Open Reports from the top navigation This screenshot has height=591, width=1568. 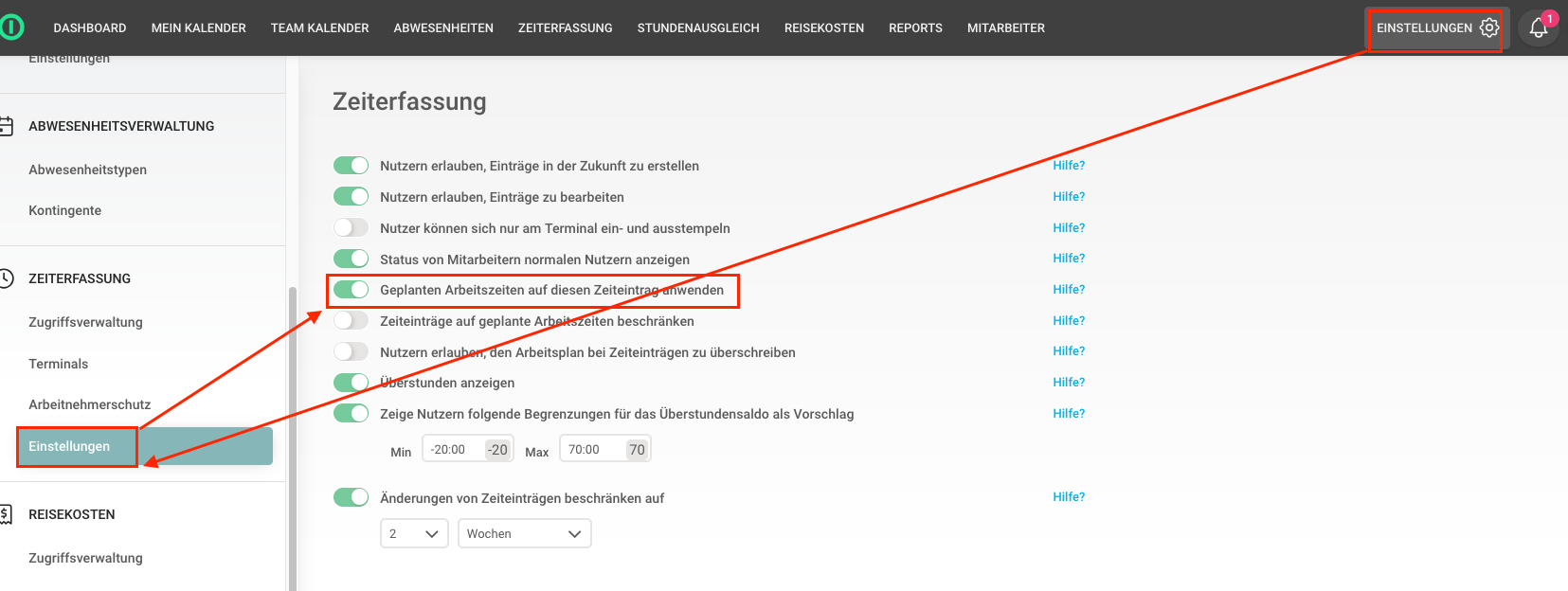[915, 28]
